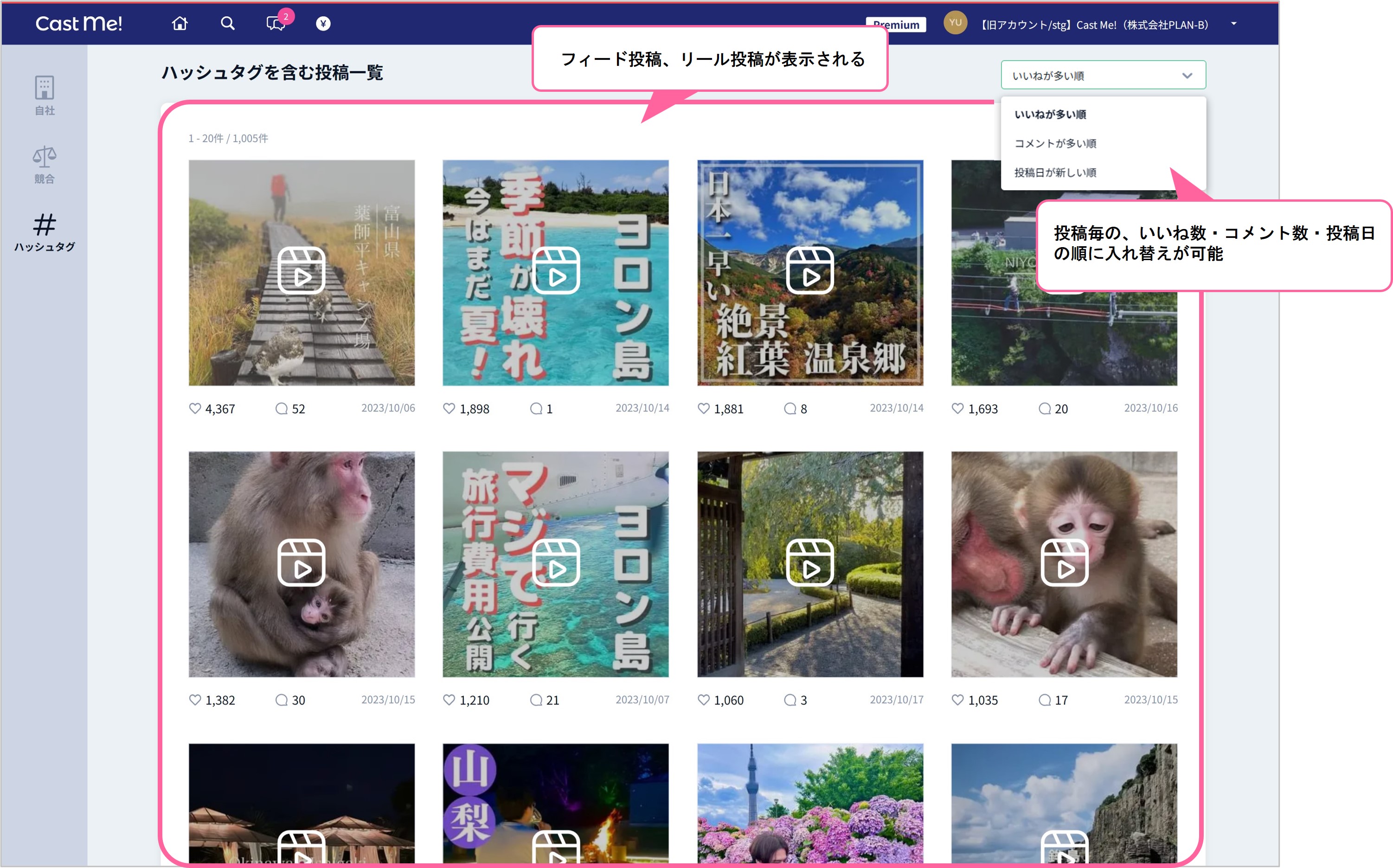Click heart icon beside 1,382 likes
Screen dimensions: 1393x868
[195, 700]
